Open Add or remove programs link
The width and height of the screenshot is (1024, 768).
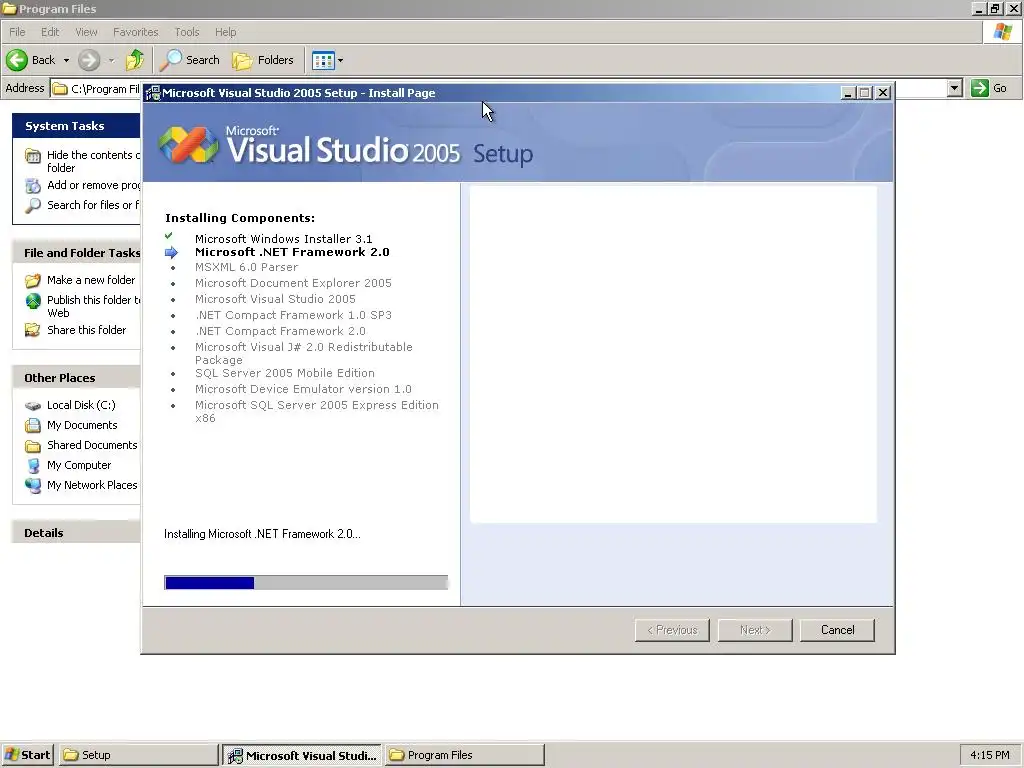coord(93,185)
